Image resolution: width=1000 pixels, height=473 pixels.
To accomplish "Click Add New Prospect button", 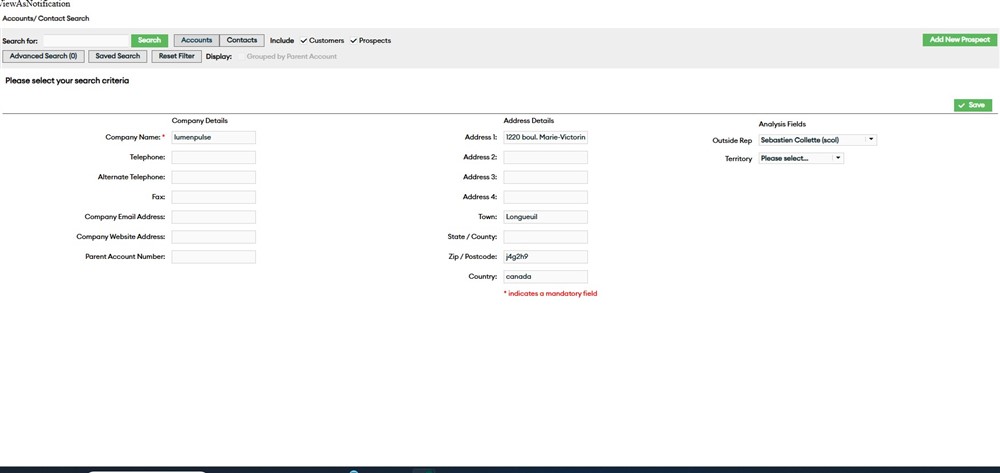I will pos(959,40).
